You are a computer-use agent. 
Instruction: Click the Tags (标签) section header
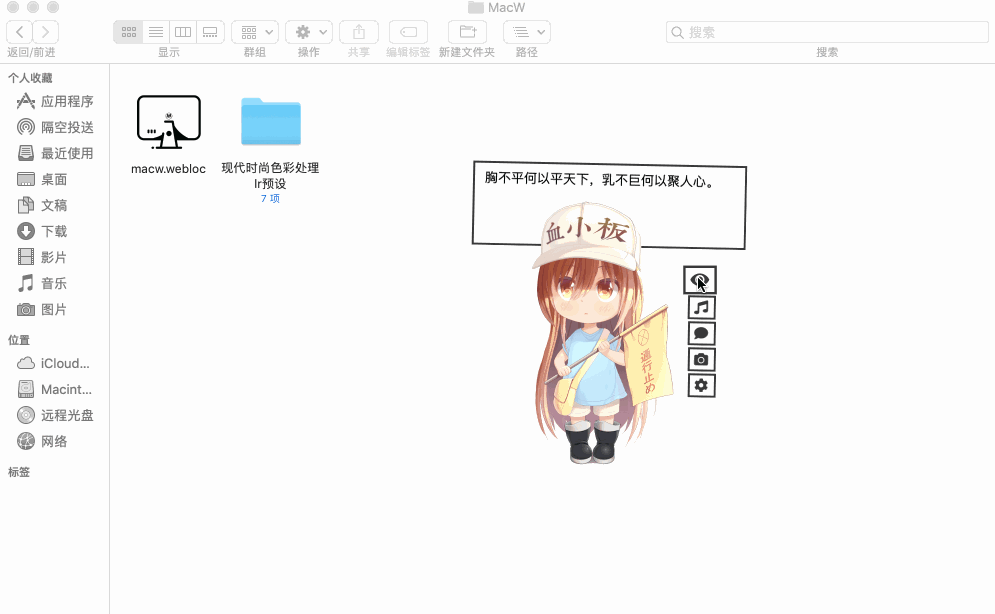(19, 472)
